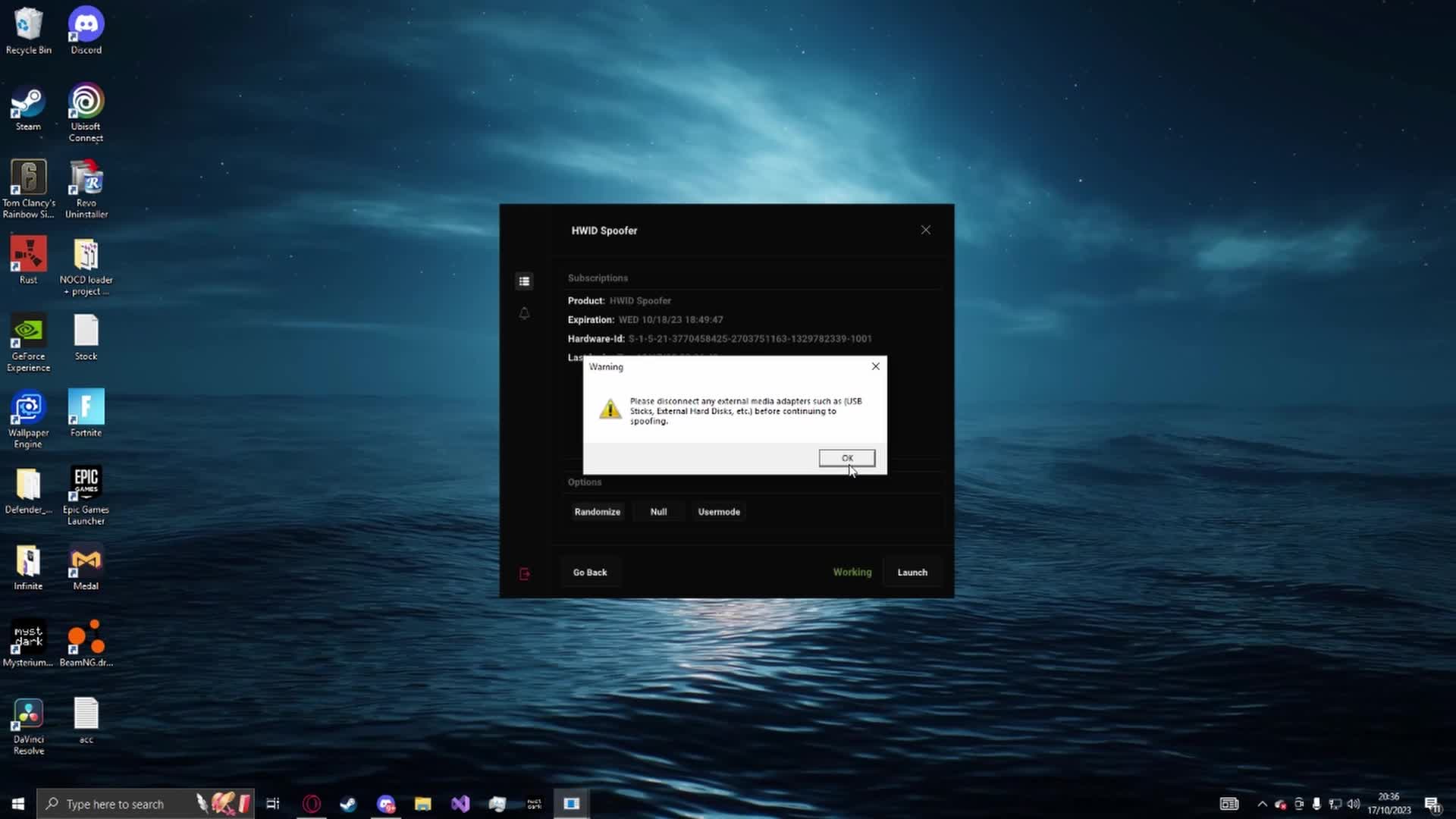1456x819 pixels.
Task: Select the Usermode option
Action: (718, 512)
